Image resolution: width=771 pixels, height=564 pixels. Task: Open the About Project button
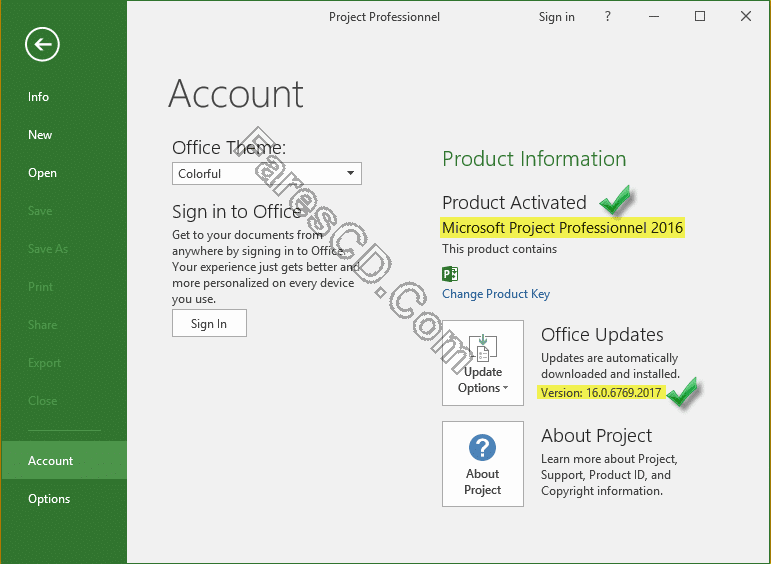[482, 464]
